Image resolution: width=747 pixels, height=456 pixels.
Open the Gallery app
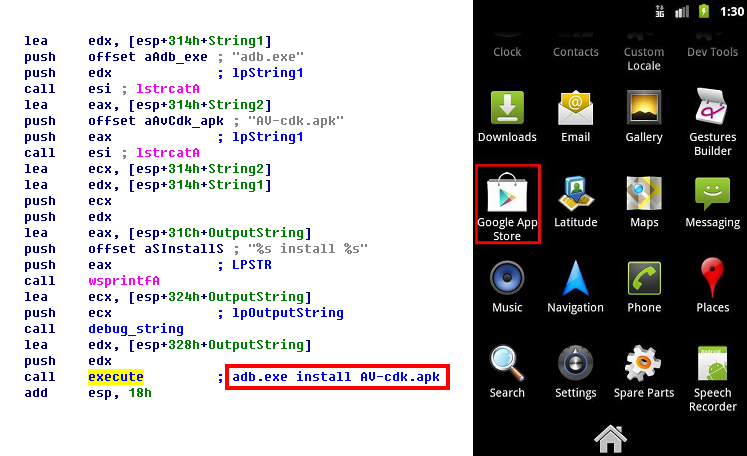(x=644, y=116)
